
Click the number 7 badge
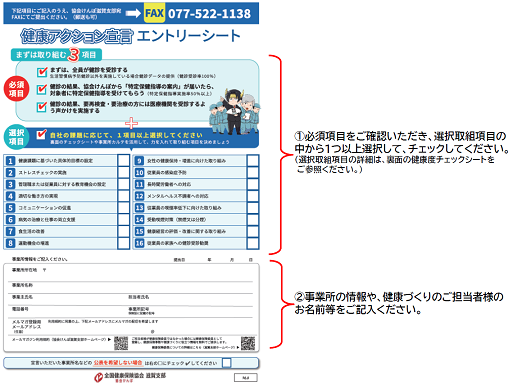pos(10,231)
